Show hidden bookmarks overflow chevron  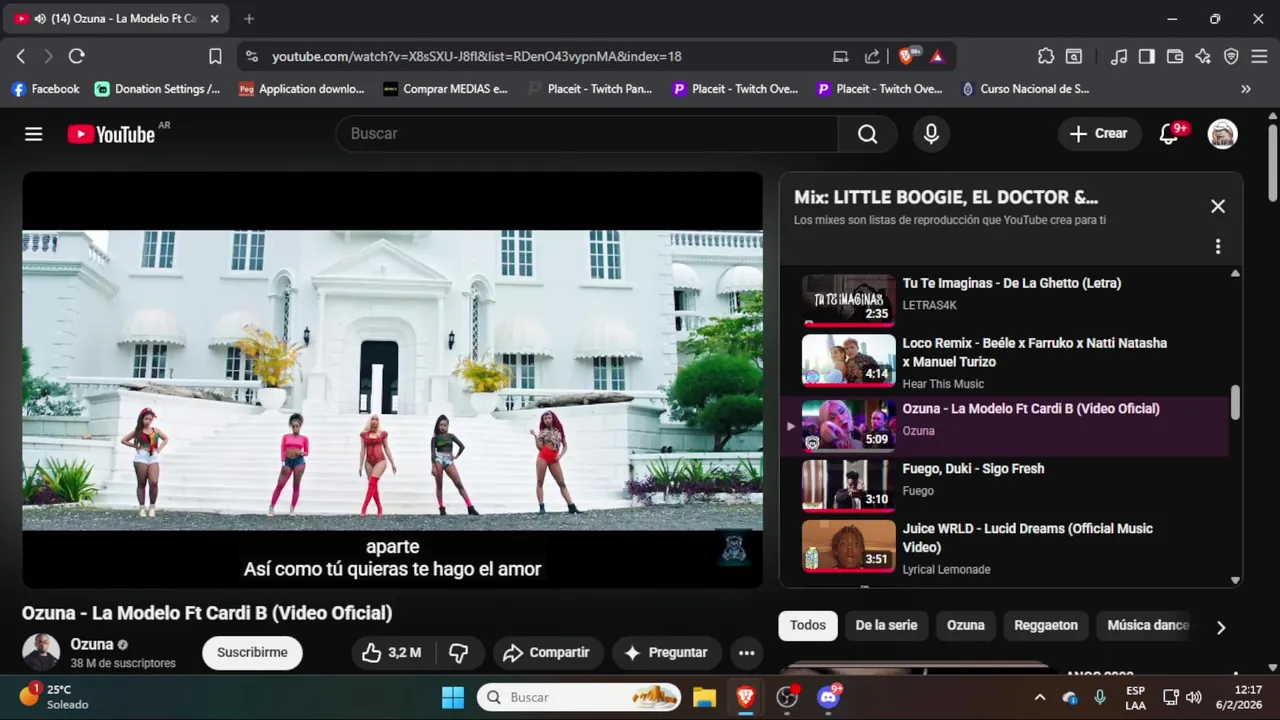(x=1246, y=89)
